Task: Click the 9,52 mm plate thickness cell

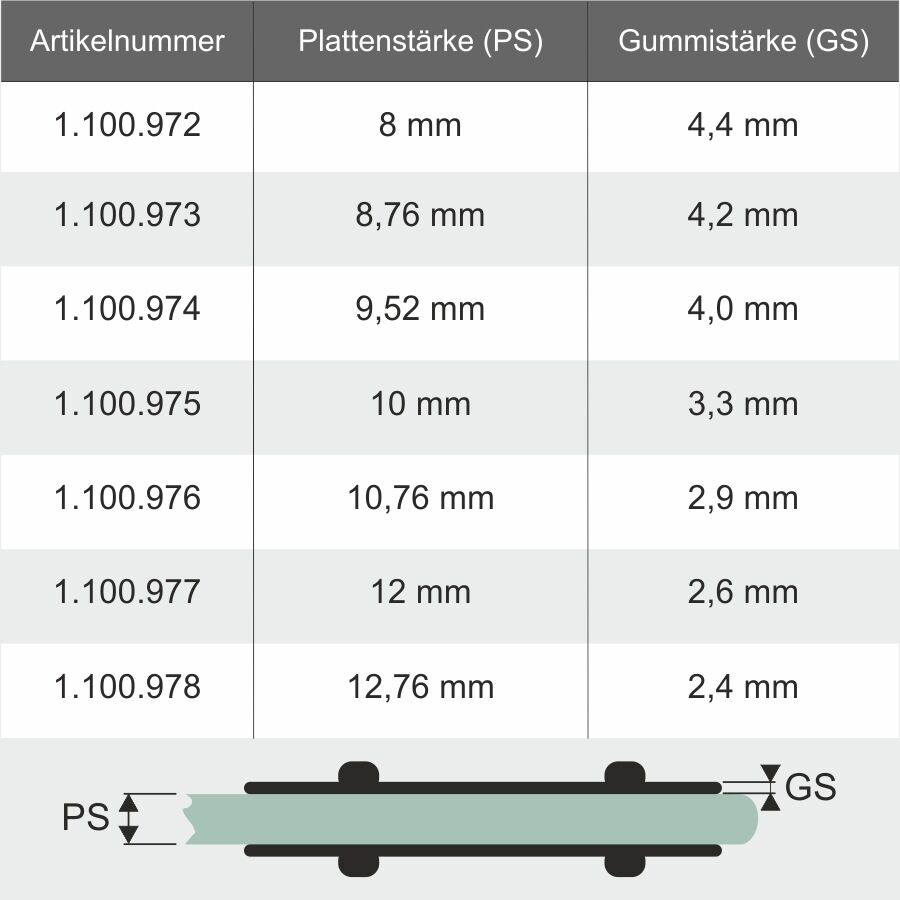Action: [420, 313]
